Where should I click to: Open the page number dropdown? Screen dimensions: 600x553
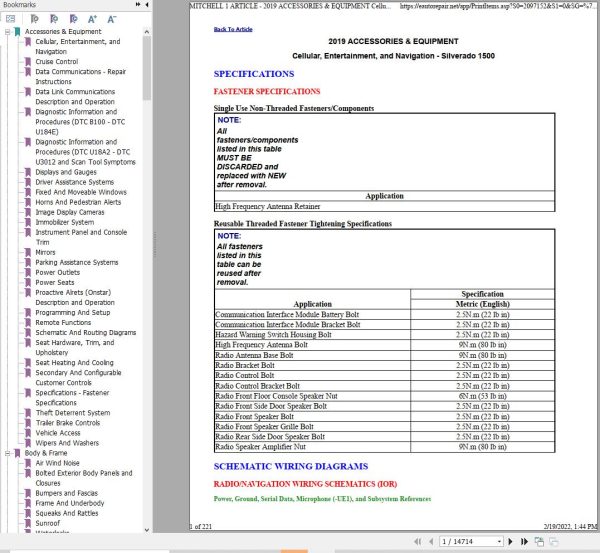point(499,542)
